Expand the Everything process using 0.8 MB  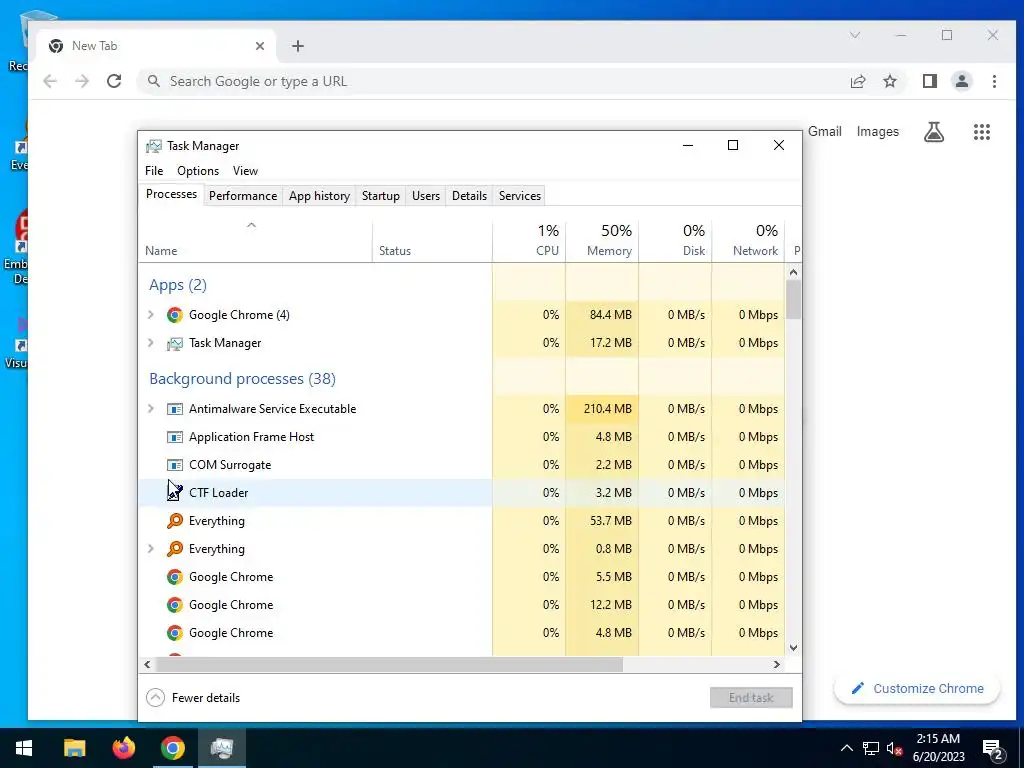pos(151,549)
